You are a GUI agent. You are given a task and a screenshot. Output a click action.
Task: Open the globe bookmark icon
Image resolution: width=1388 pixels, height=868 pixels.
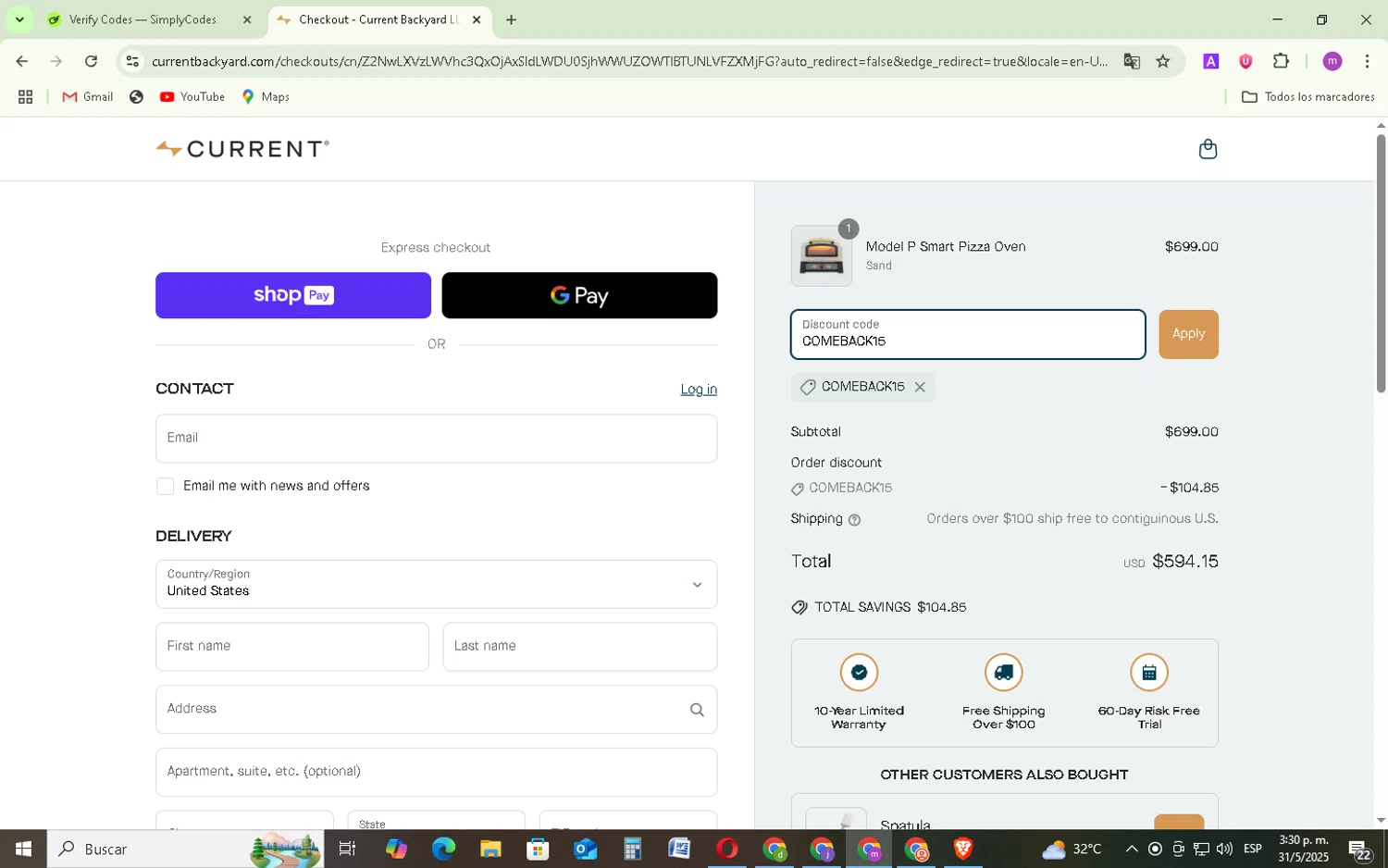pos(136,97)
